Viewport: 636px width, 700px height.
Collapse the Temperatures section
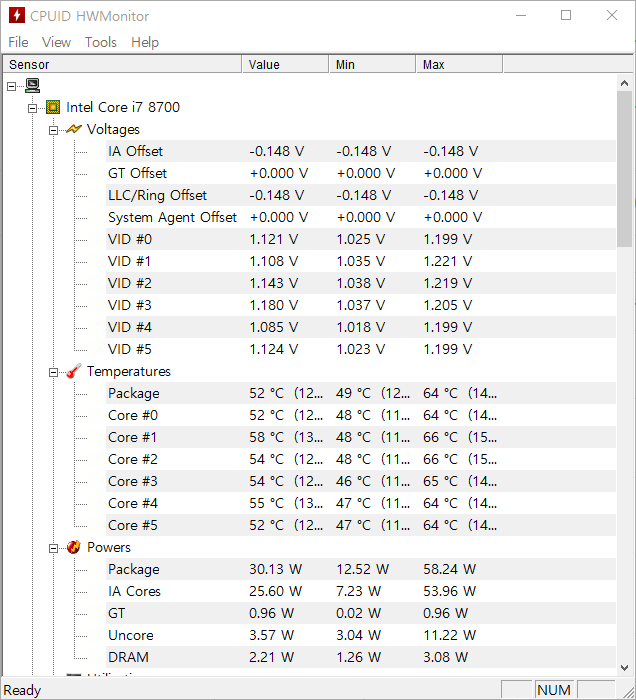pyautogui.click(x=53, y=372)
